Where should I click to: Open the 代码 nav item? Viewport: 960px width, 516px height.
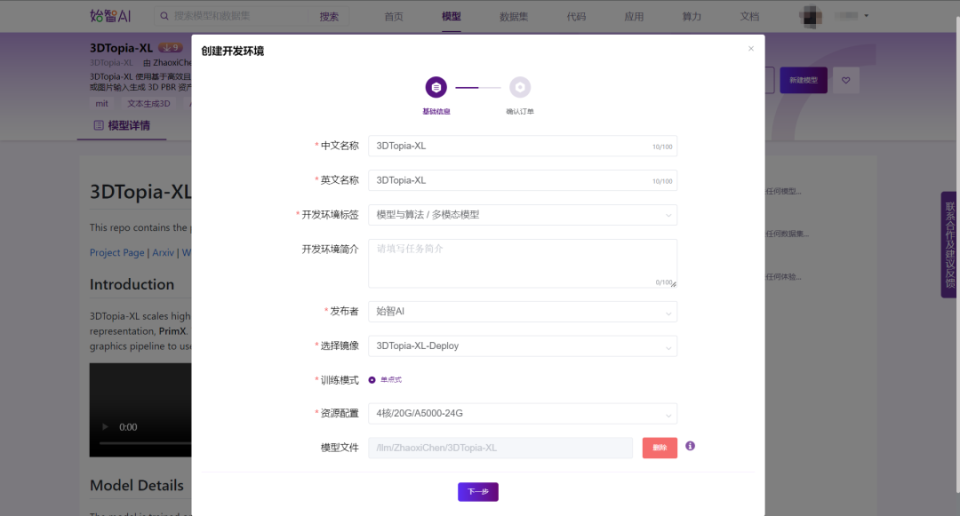point(576,17)
